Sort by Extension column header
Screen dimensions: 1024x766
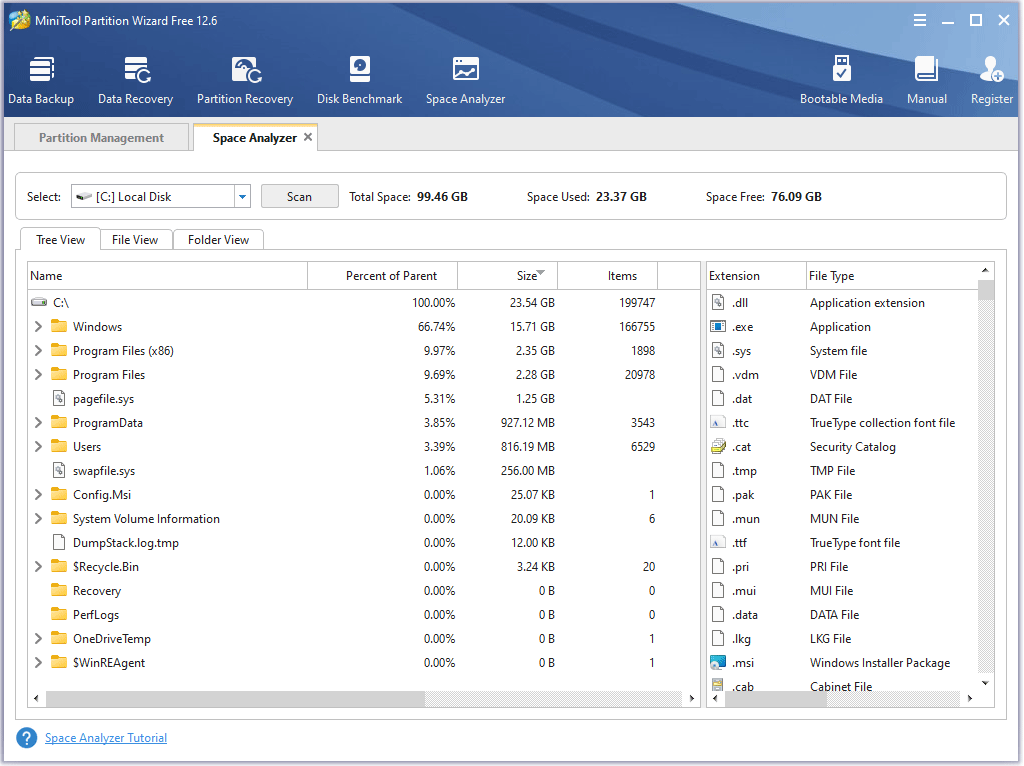click(x=756, y=276)
